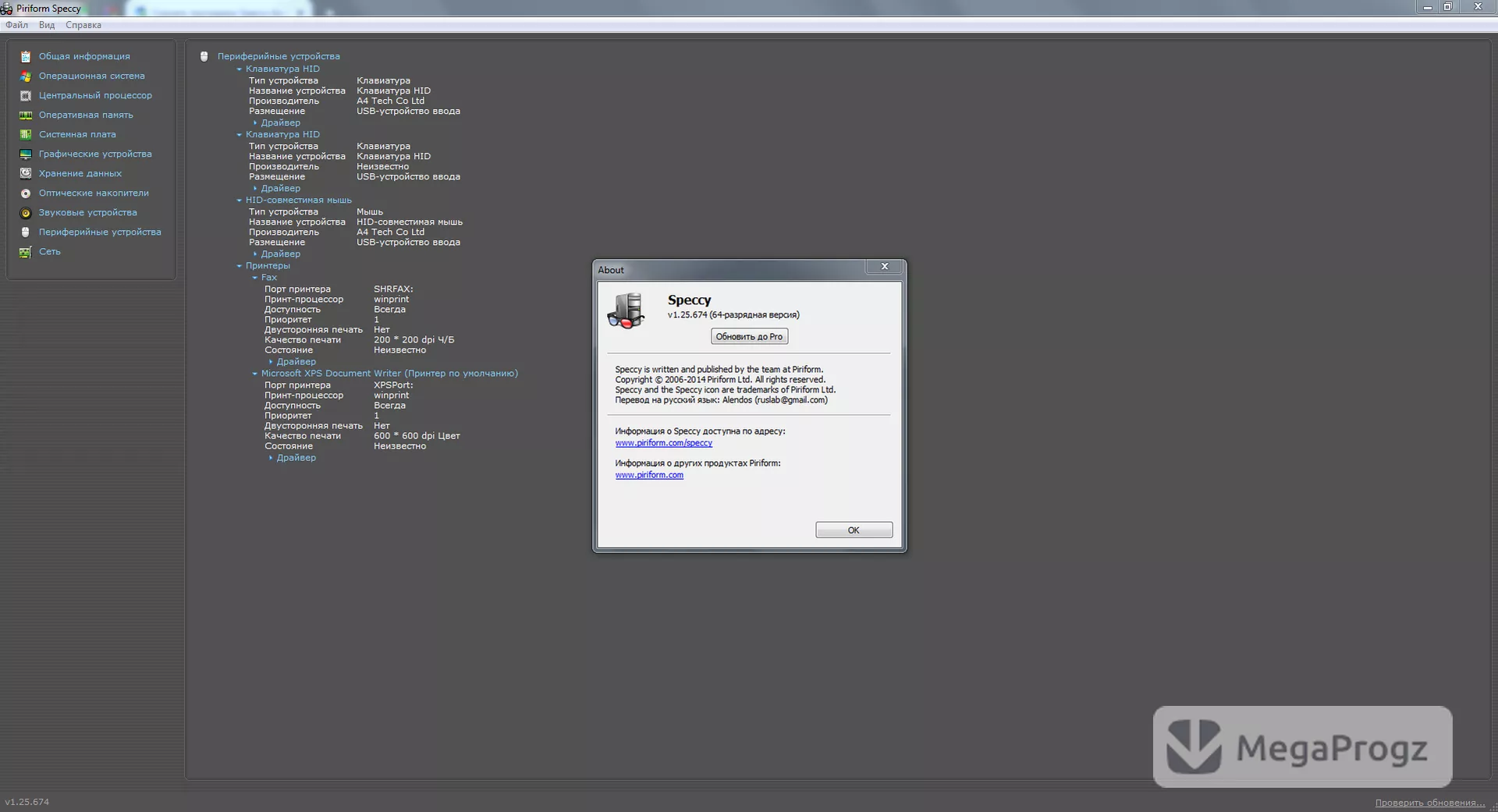Click the Хранение данных disk icon

[26, 173]
